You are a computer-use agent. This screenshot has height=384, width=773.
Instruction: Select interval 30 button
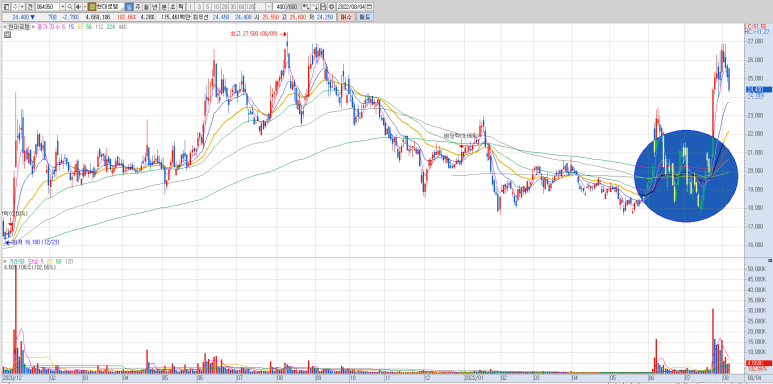coord(233,7)
